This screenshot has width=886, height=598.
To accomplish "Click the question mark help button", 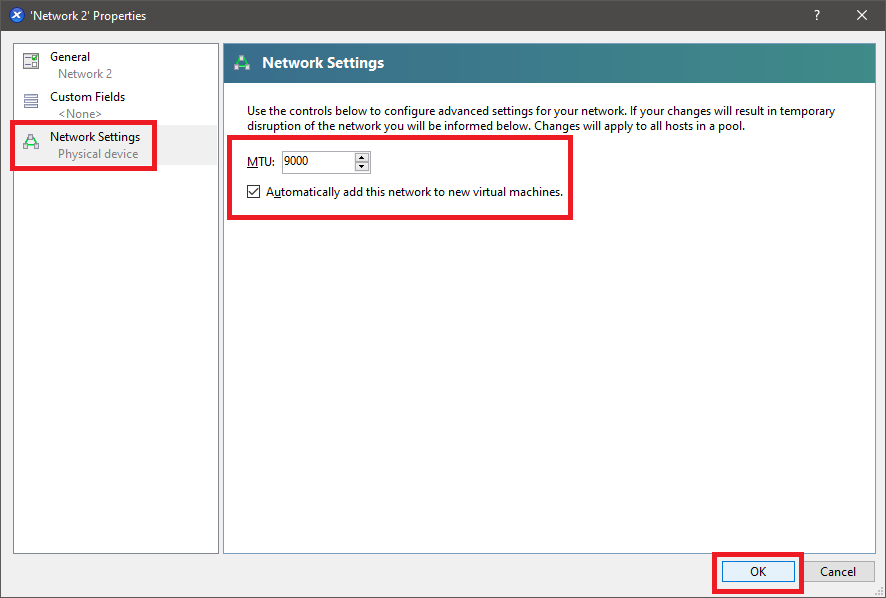I will coord(816,15).
